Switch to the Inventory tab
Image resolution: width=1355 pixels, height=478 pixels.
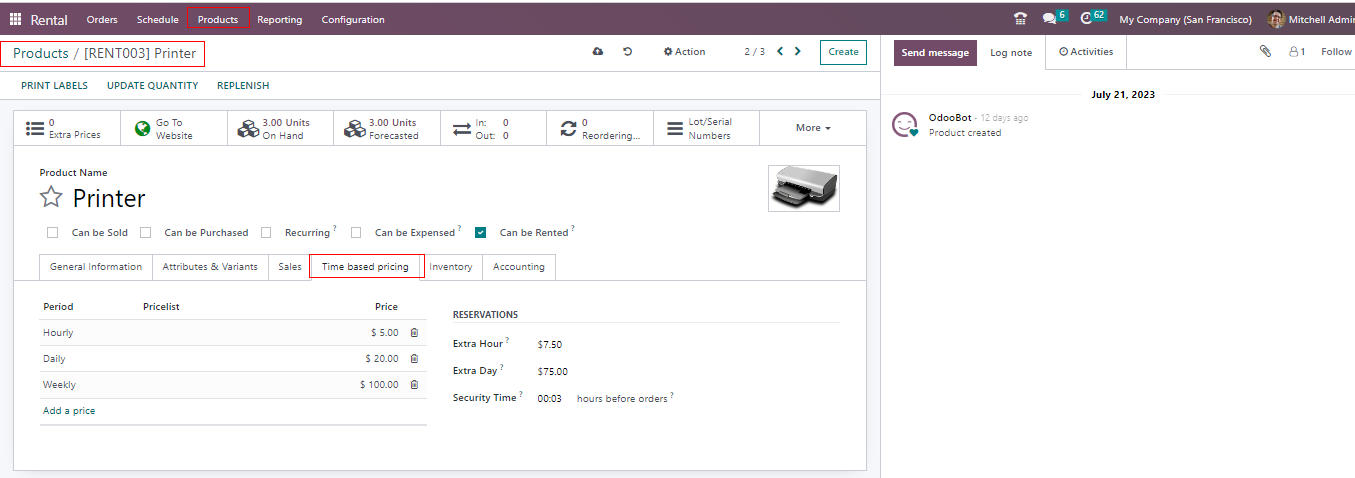coord(451,267)
